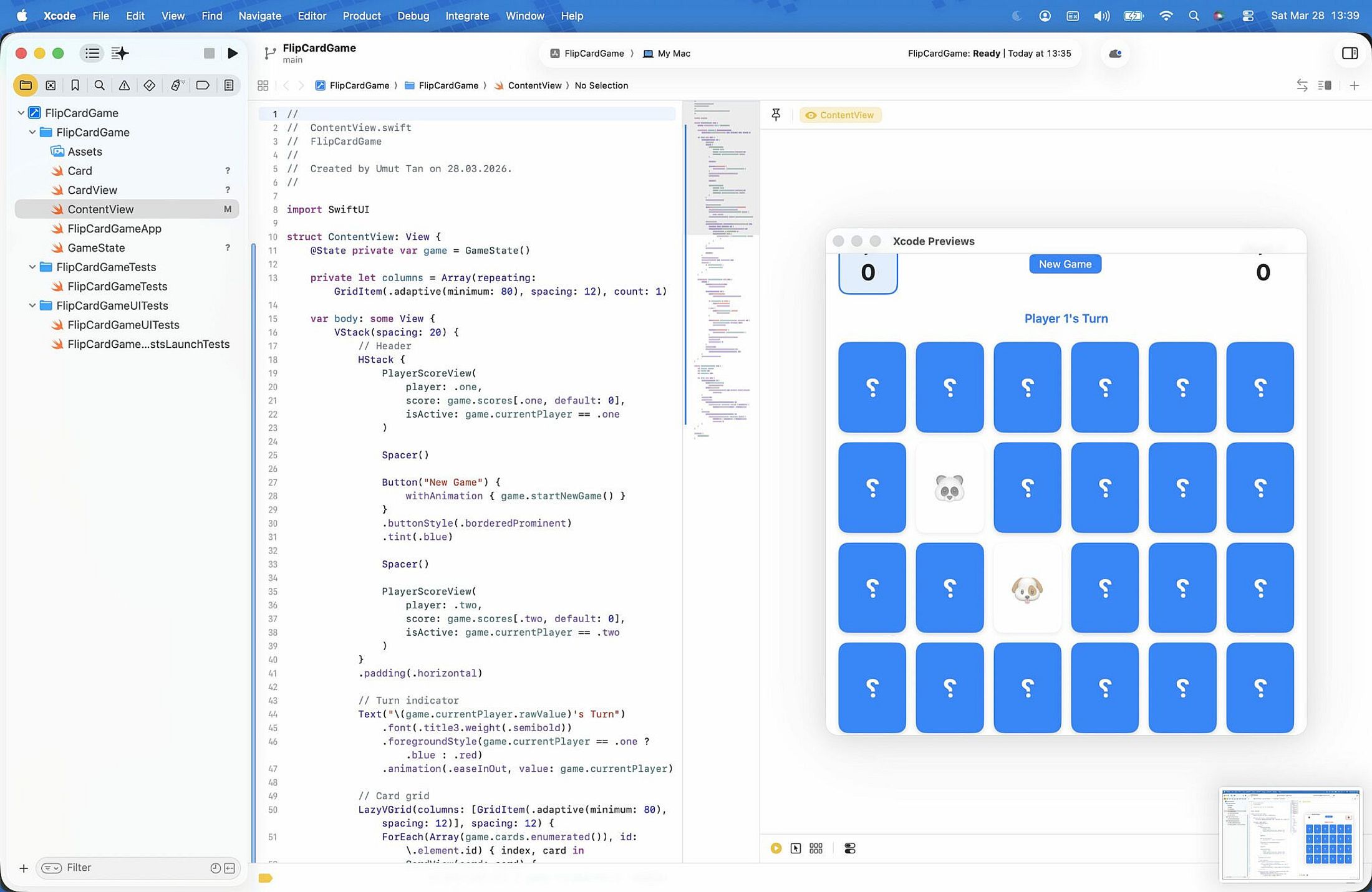Toggle the inspector panel on right

1350,54
